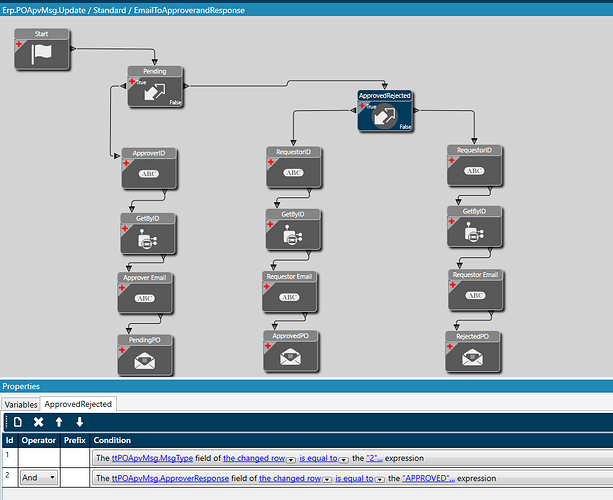Select the ApprovedRejected condition node
This screenshot has width=613, height=500.
click(x=385, y=111)
